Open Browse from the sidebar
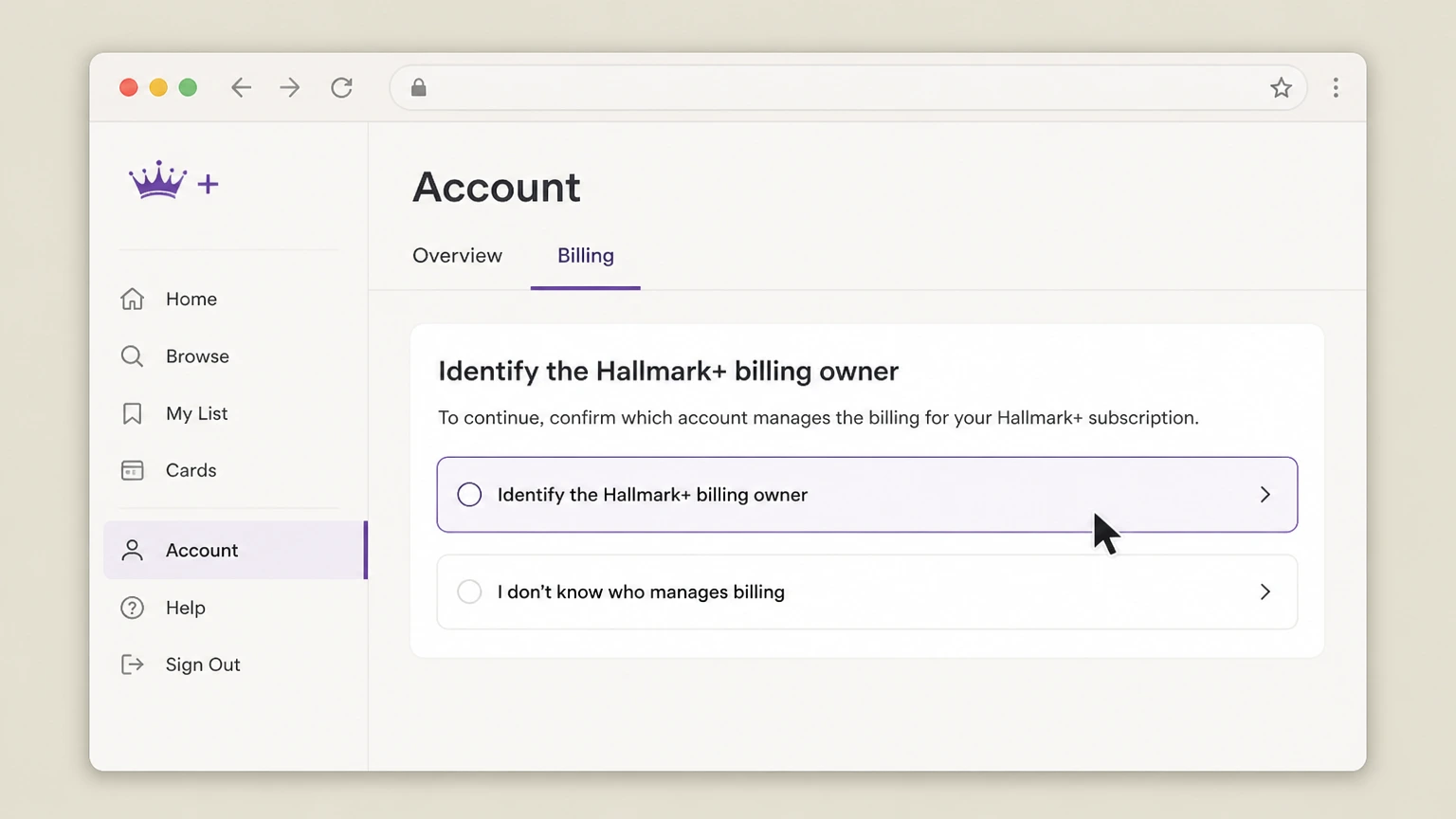The width and height of the screenshot is (1456, 819). pos(197,356)
